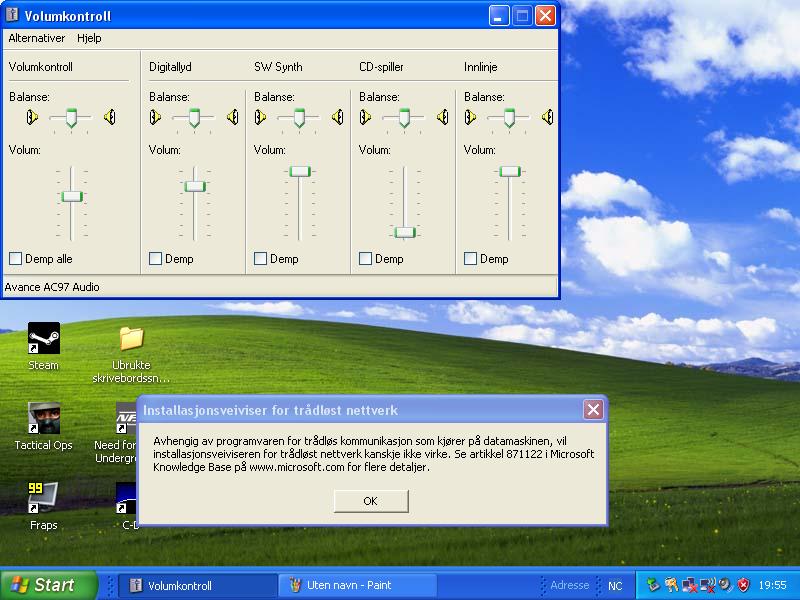Click left speaker icon under SW Synth balance

(260, 117)
